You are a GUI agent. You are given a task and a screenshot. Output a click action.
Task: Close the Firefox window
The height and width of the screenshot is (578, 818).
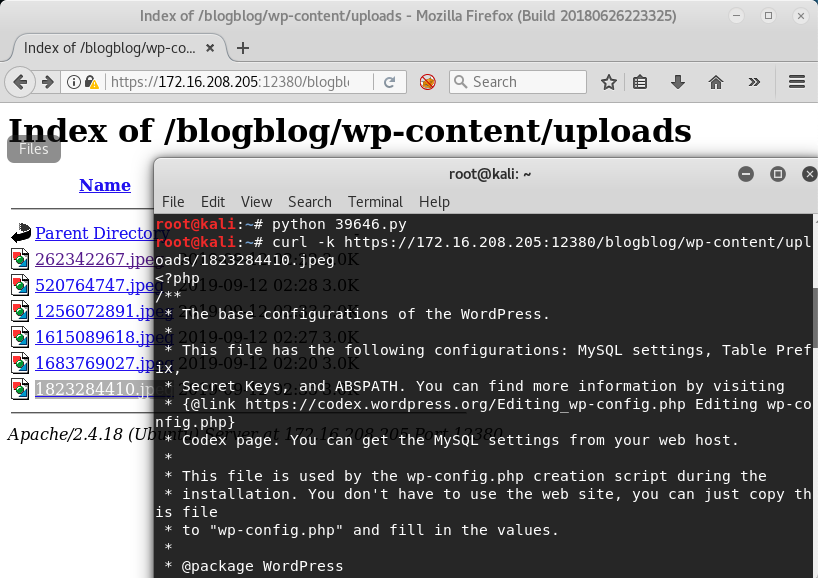pyautogui.click(x=801, y=16)
